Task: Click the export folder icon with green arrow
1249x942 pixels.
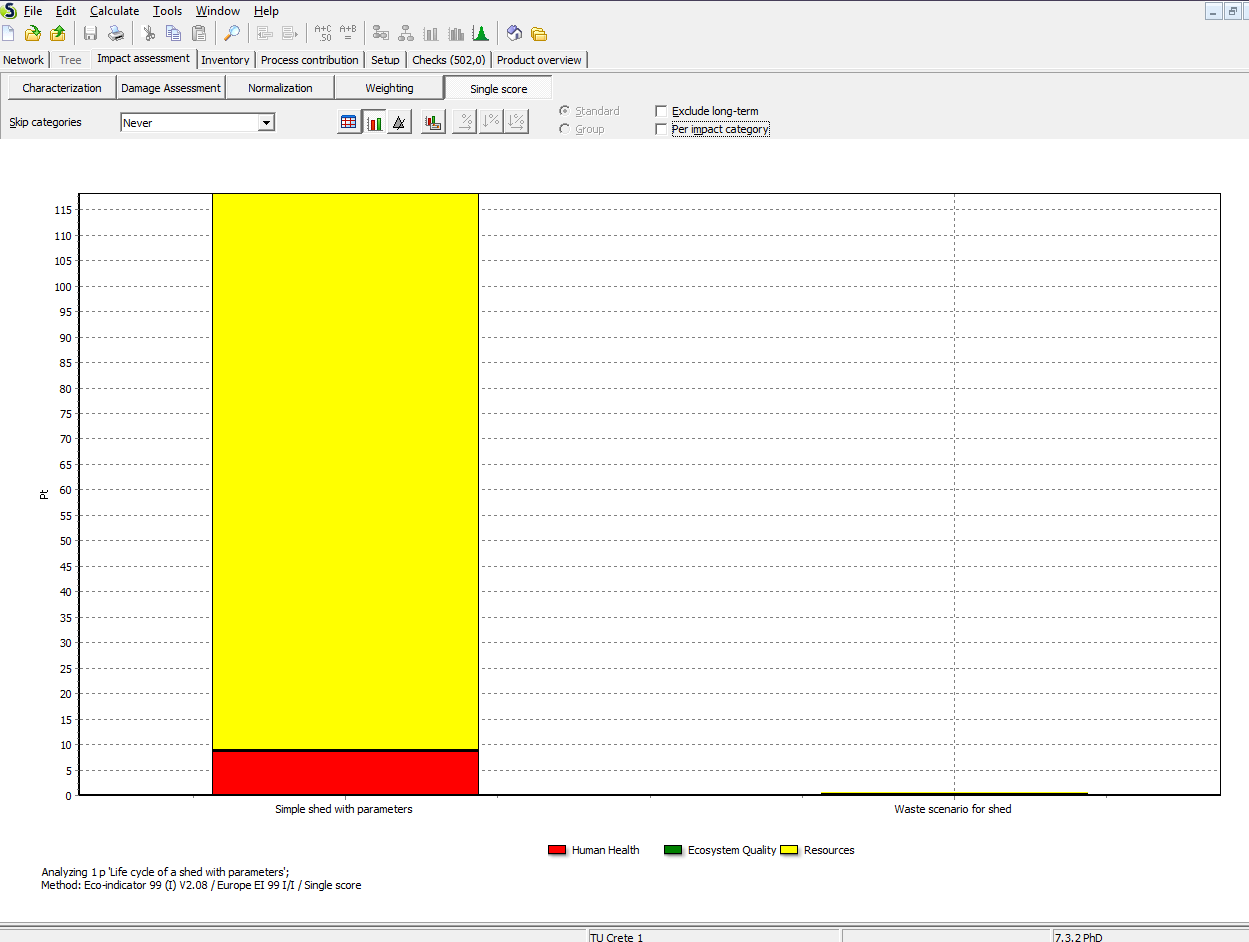Action: [57, 33]
